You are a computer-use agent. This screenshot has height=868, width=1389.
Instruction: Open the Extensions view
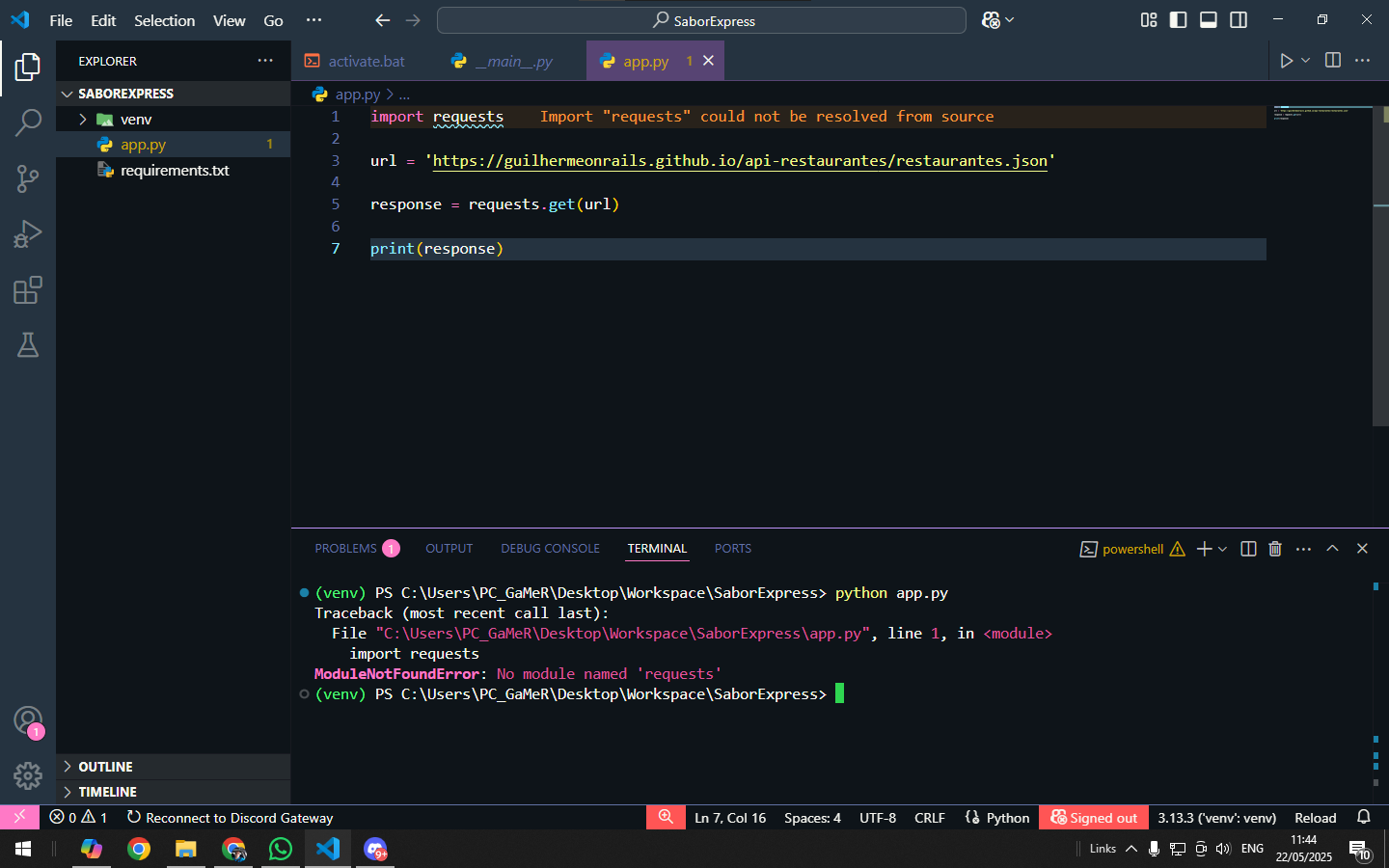28,290
